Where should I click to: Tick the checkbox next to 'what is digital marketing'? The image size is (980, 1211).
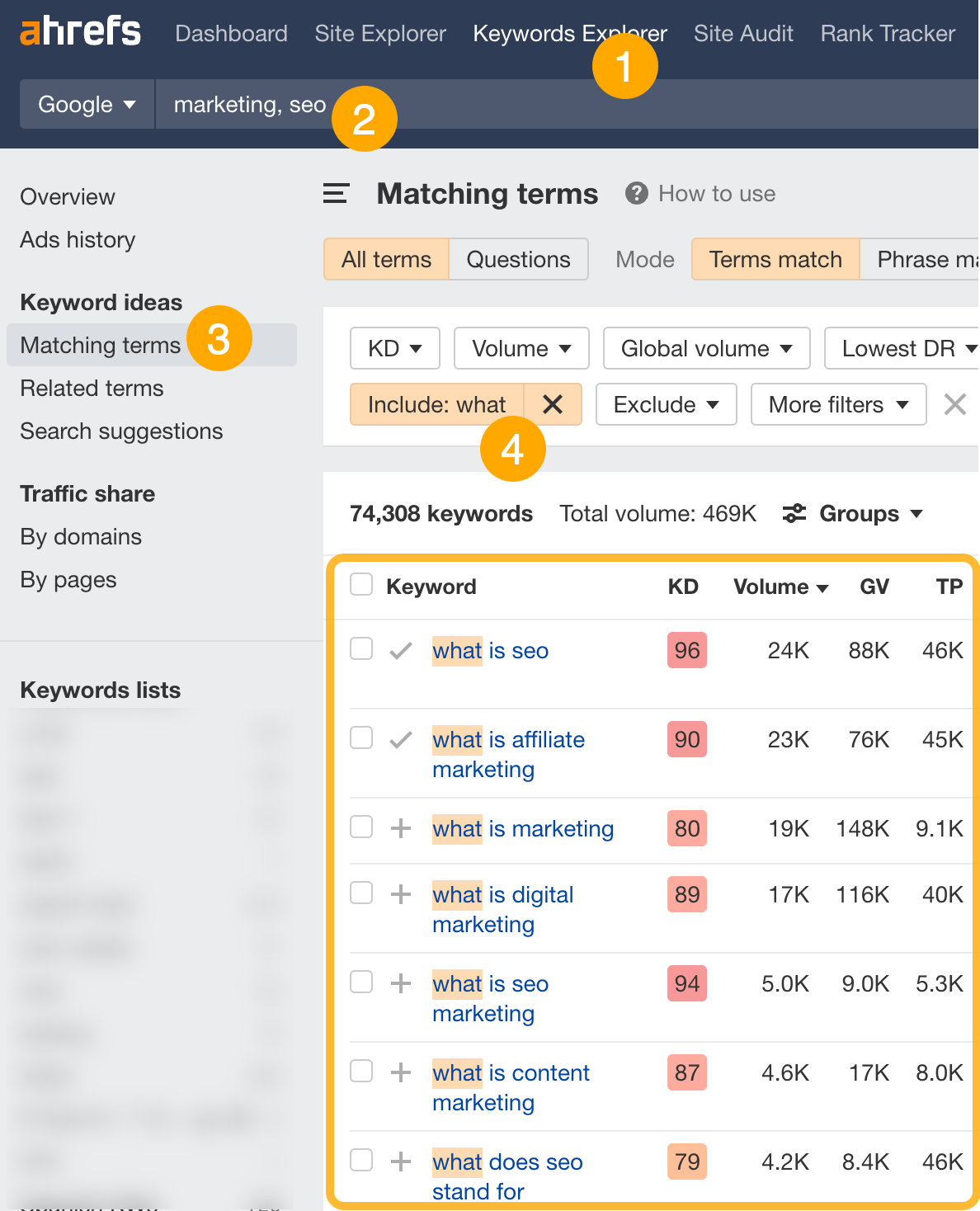coord(360,893)
